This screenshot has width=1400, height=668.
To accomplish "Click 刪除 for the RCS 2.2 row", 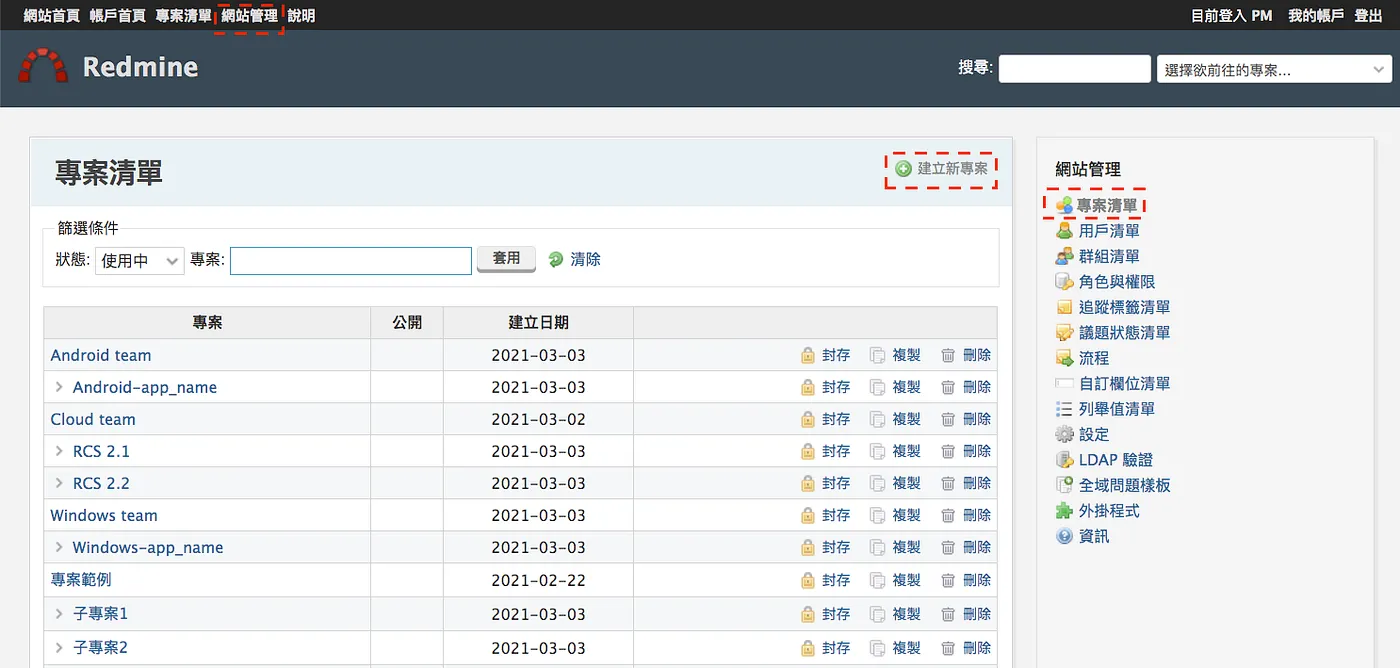I will click(977, 483).
